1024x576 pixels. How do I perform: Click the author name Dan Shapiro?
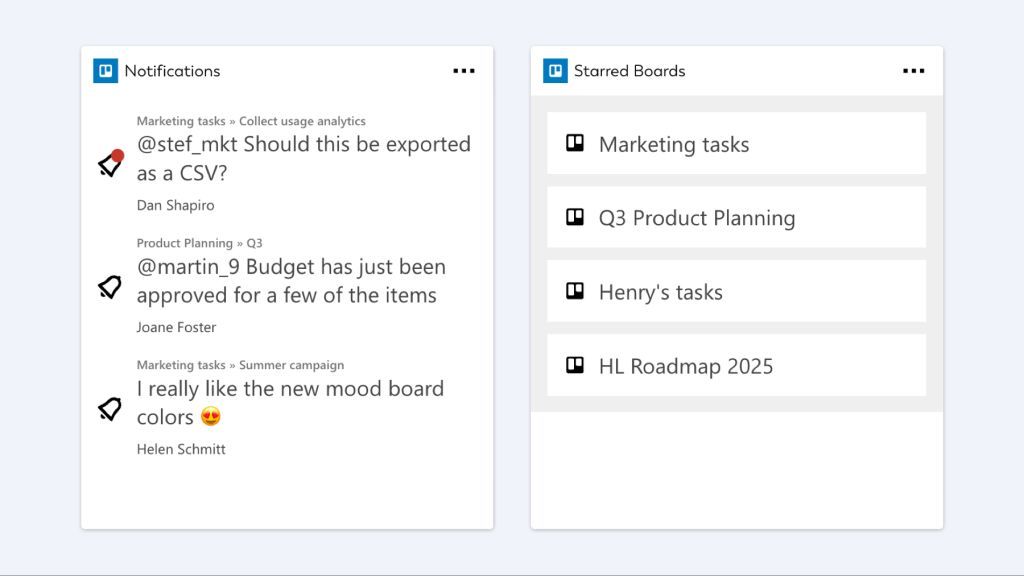175,205
